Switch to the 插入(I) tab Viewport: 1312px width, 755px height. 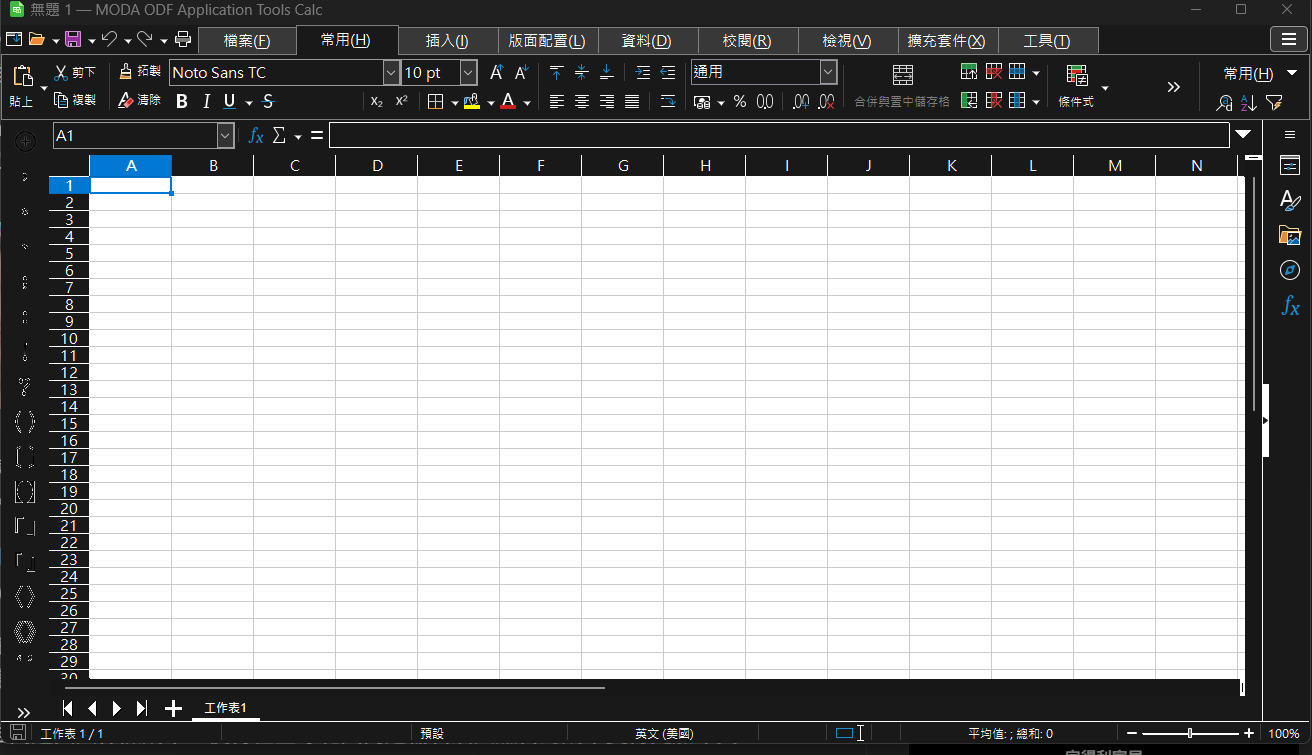447,41
